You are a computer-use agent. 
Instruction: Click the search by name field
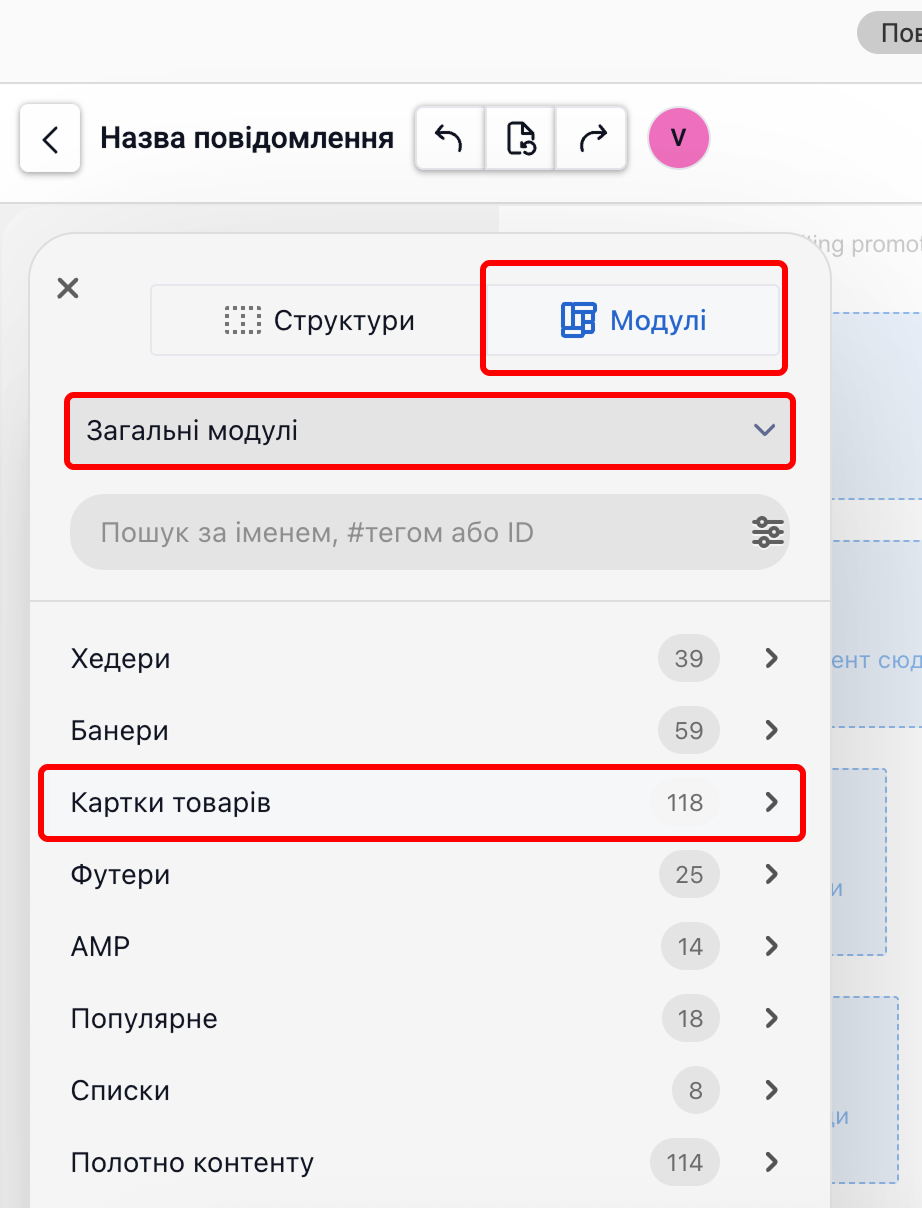[380, 532]
